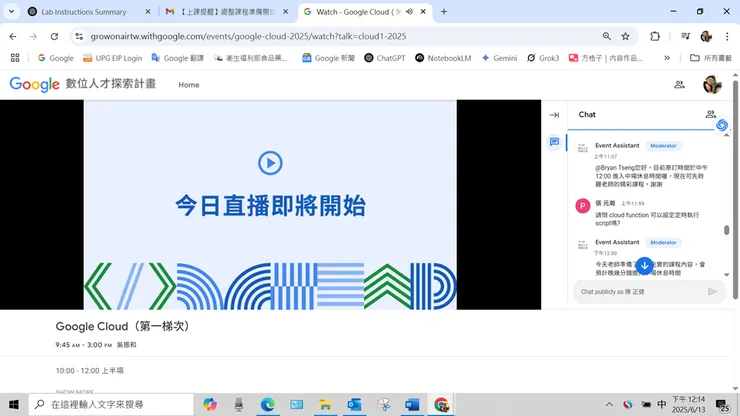Open the side extension swirl icon
Image resolution: width=740 pixels, height=416 pixels.
coord(722,125)
